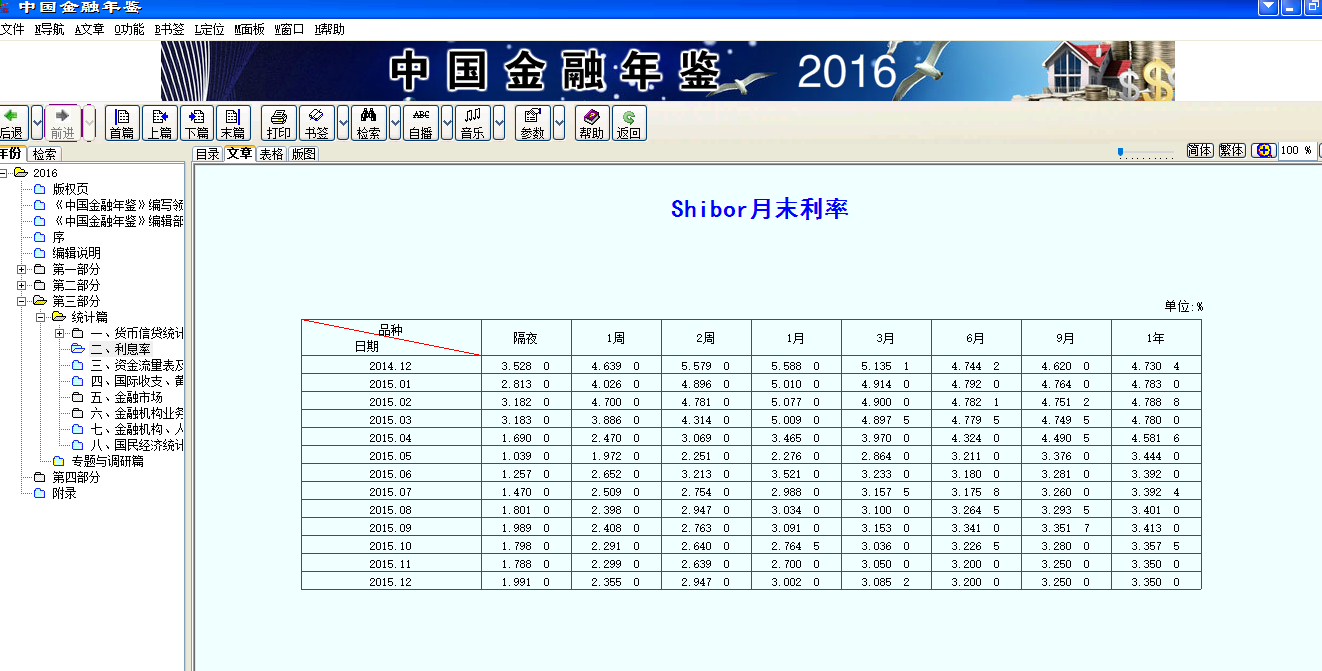Viewport: 1322px width, 671px height.
Task: Open the W窗口 menu
Action: [289, 29]
